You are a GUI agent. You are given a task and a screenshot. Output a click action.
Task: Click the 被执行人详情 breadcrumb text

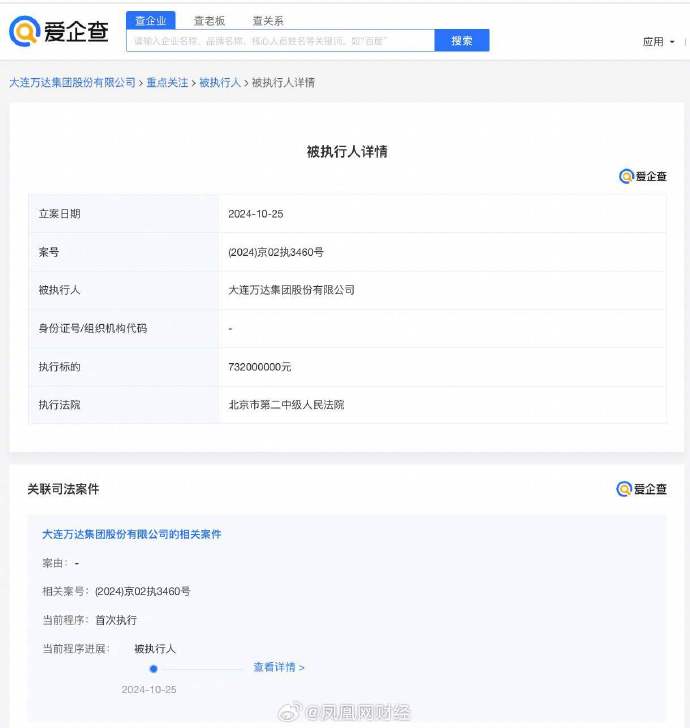283,83
